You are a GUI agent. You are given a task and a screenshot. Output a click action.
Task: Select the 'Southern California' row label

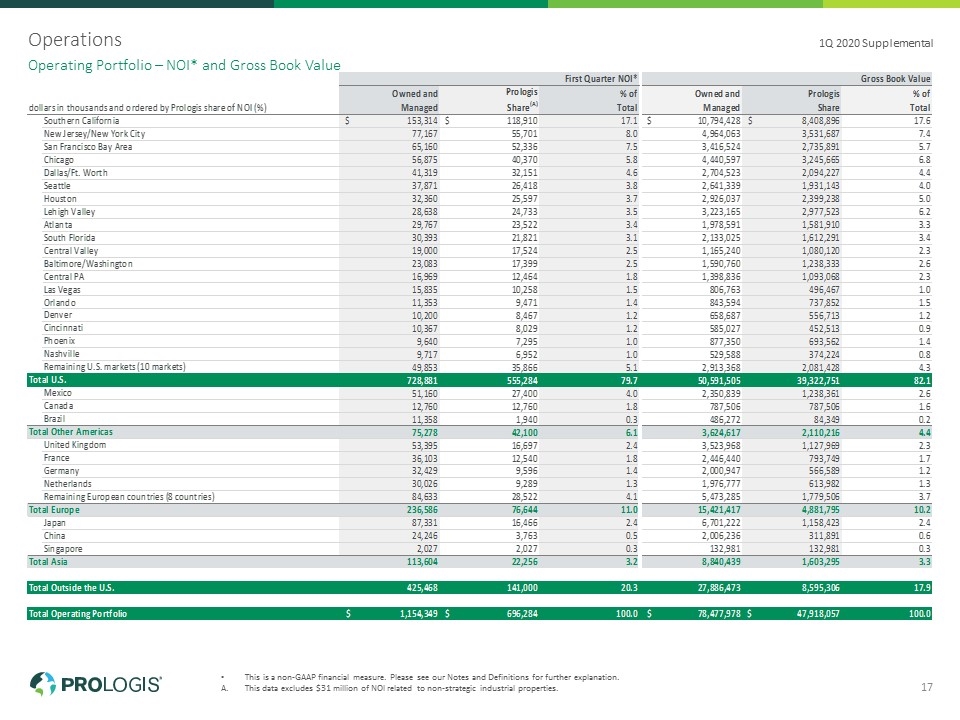click(x=81, y=121)
